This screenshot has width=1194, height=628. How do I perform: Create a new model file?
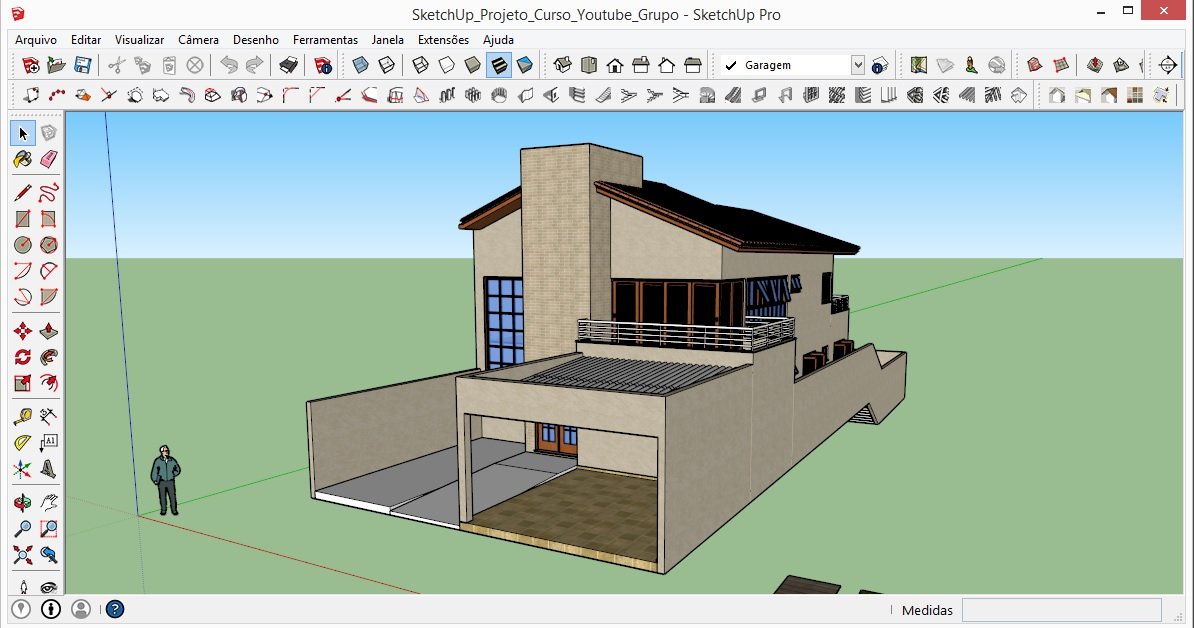pyautogui.click(x=30, y=65)
